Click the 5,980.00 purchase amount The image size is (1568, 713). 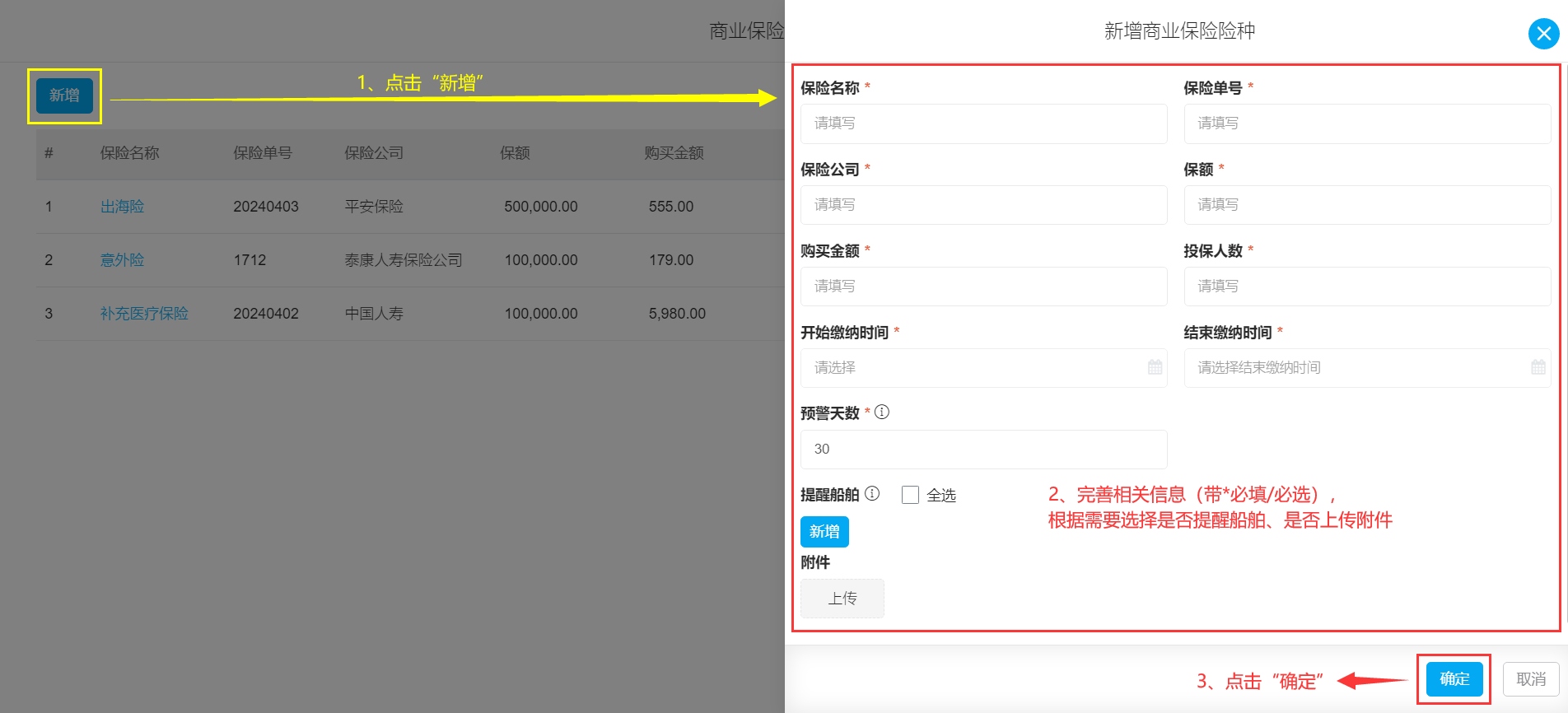pos(677,314)
